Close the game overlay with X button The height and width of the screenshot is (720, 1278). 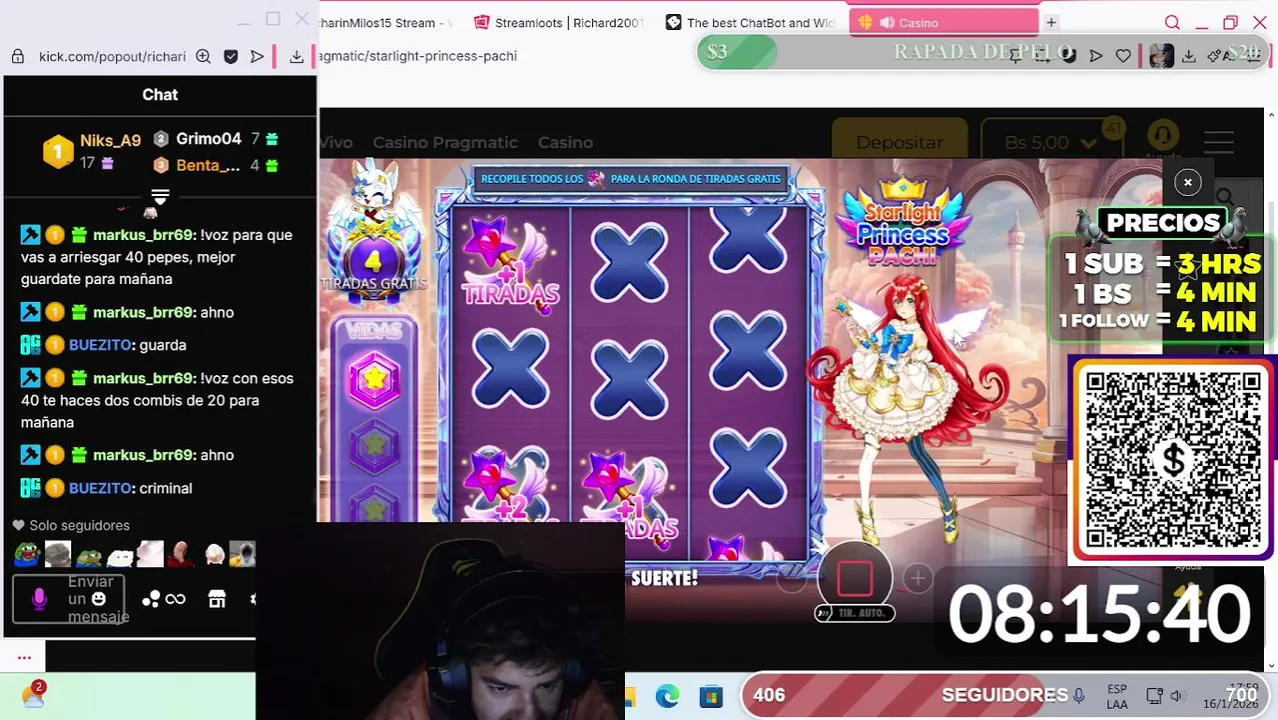[x=1187, y=182]
